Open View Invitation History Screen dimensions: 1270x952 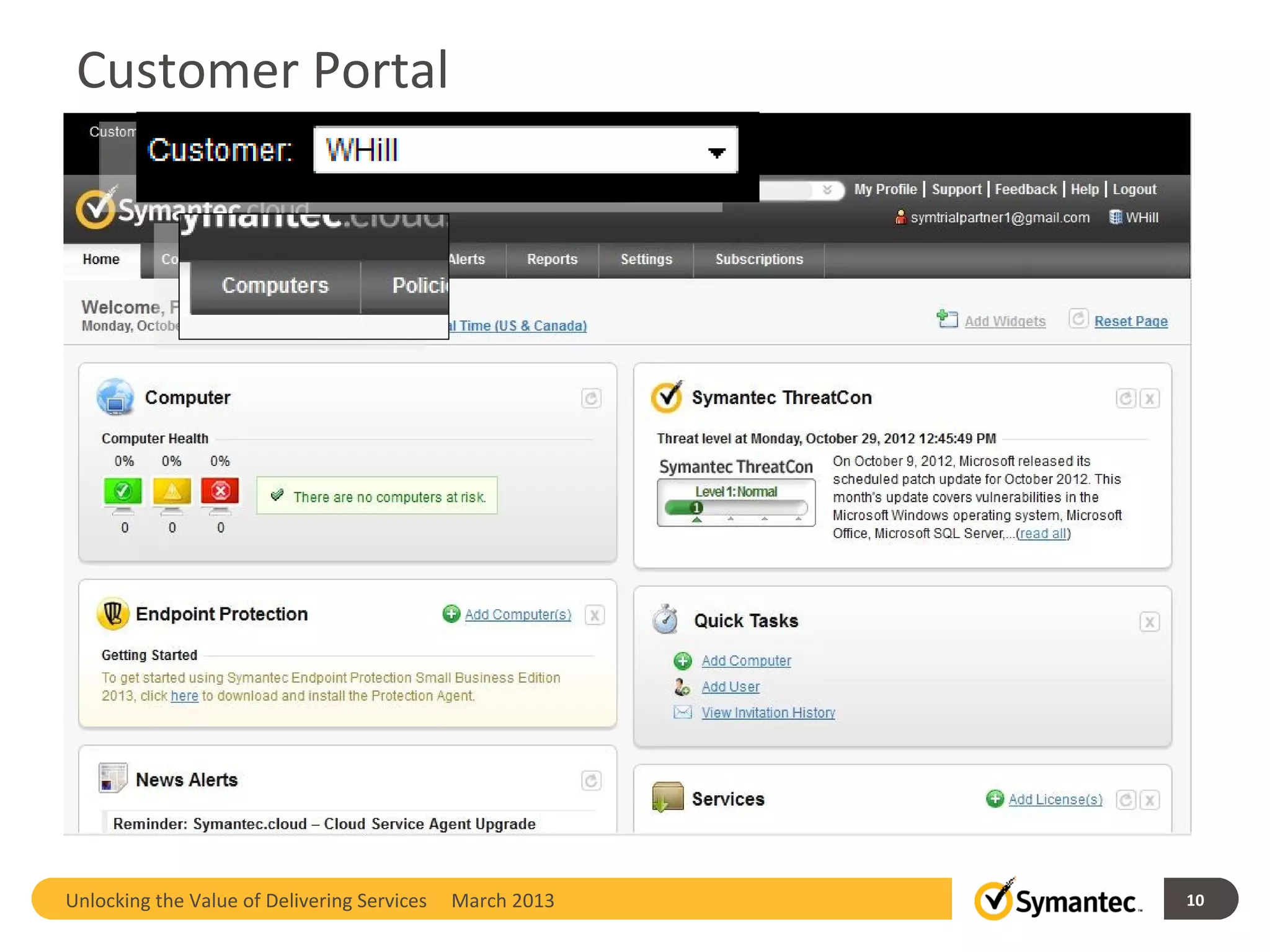pyautogui.click(x=768, y=713)
